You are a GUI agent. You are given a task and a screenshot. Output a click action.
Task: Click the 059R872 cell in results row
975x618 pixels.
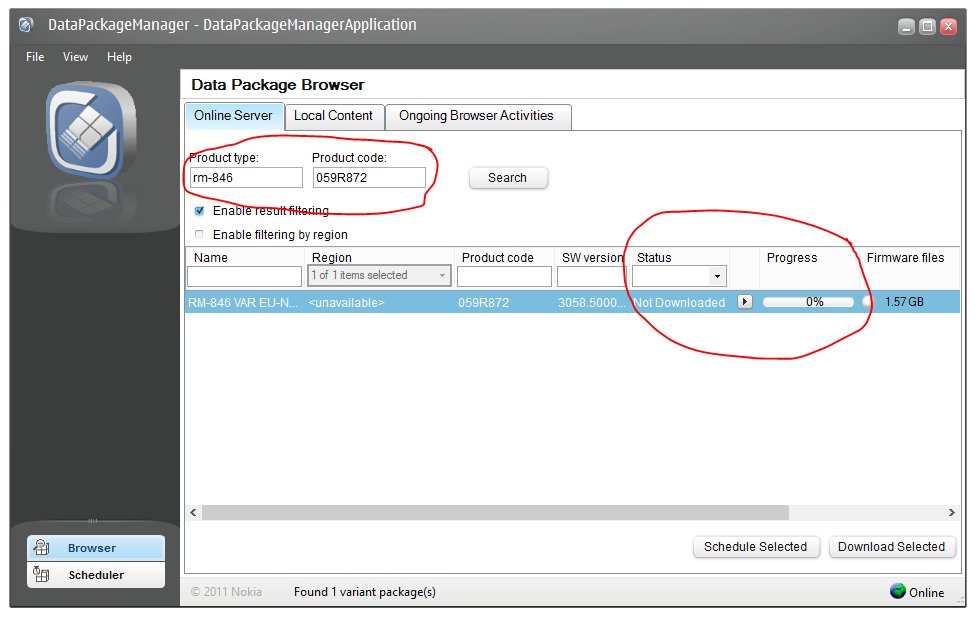484,303
